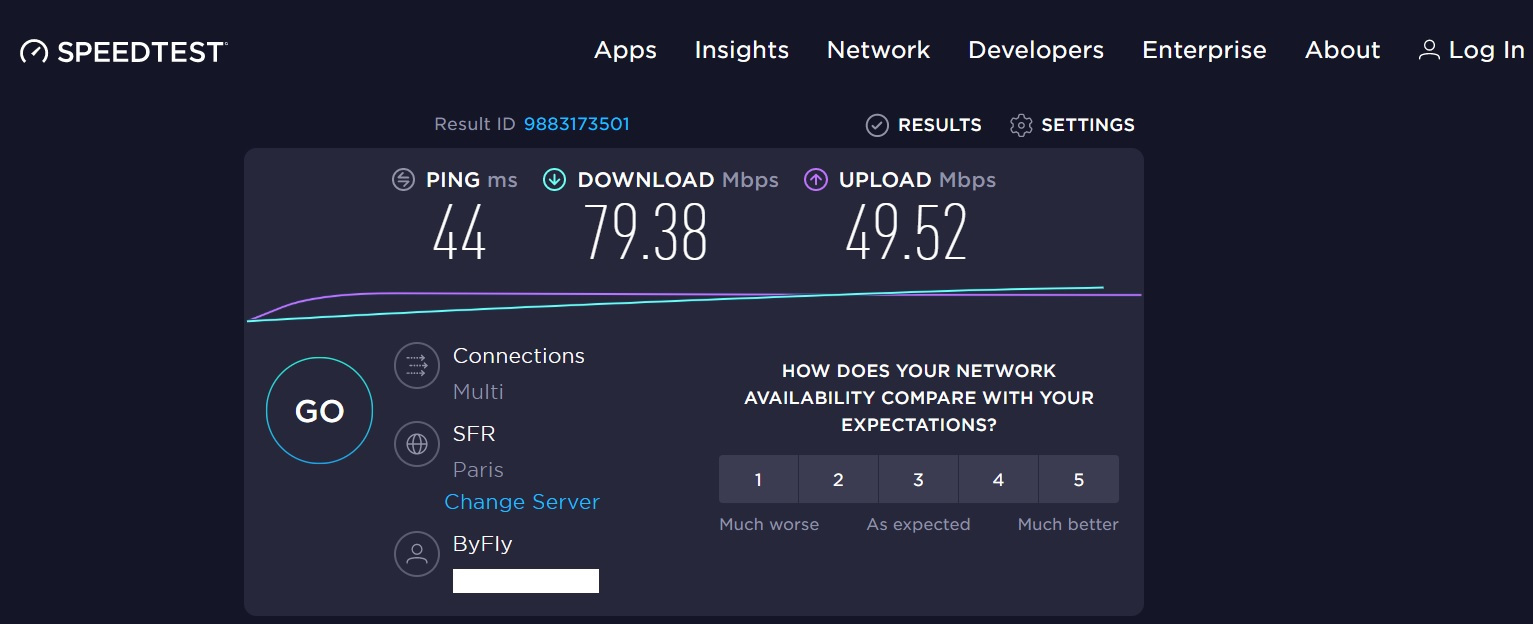This screenshot has width=1533, height=624.
Task: Open the SETTINGS page
Action: (1088, 125)
